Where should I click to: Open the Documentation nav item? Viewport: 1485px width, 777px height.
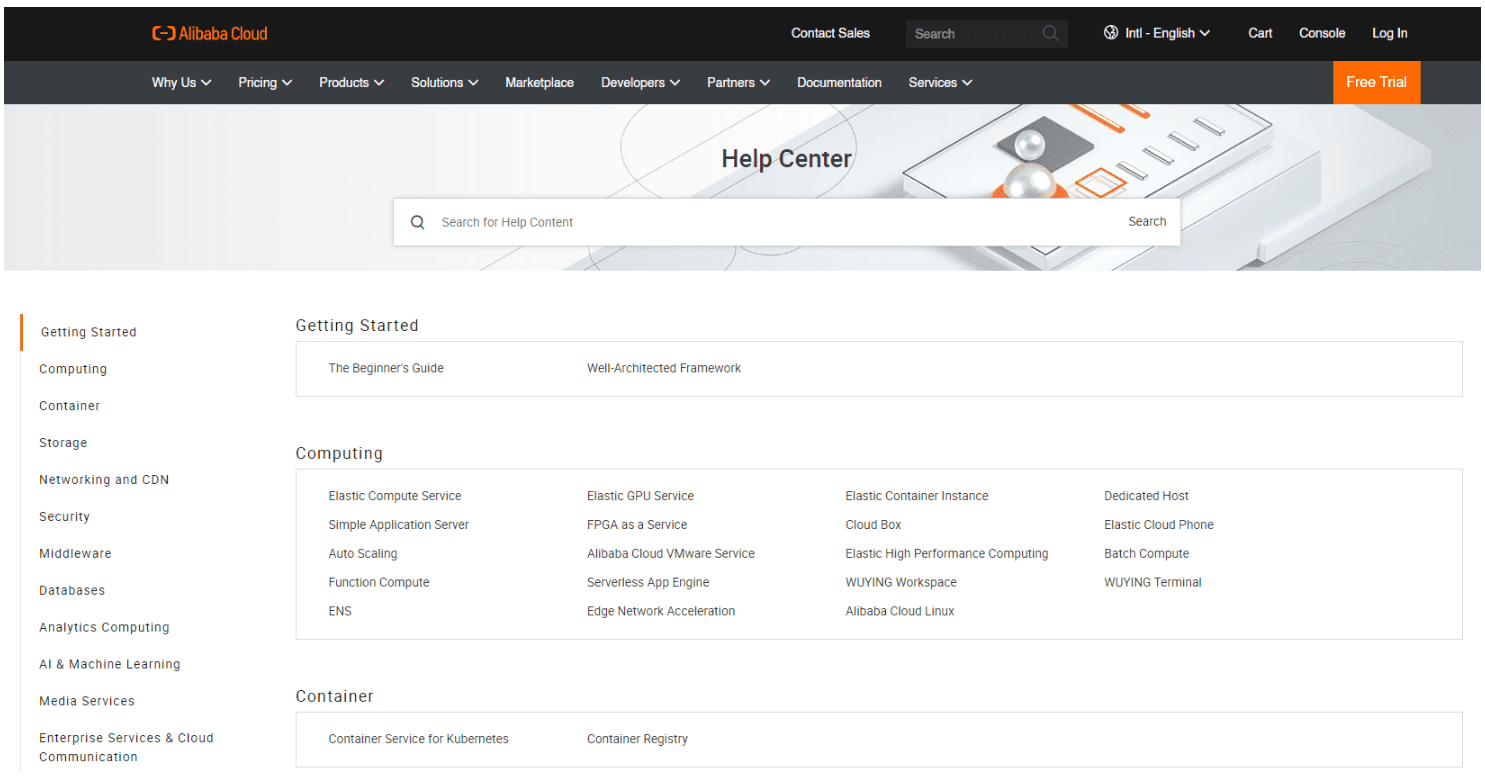(x=839, y=83)
